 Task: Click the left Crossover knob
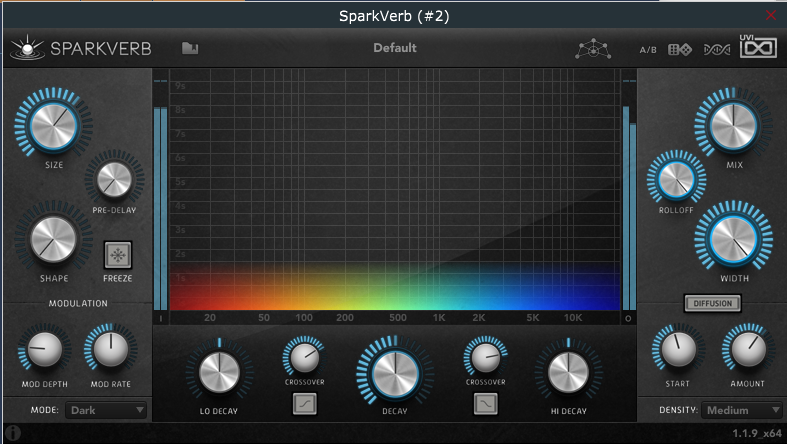[x=304, y=357]
